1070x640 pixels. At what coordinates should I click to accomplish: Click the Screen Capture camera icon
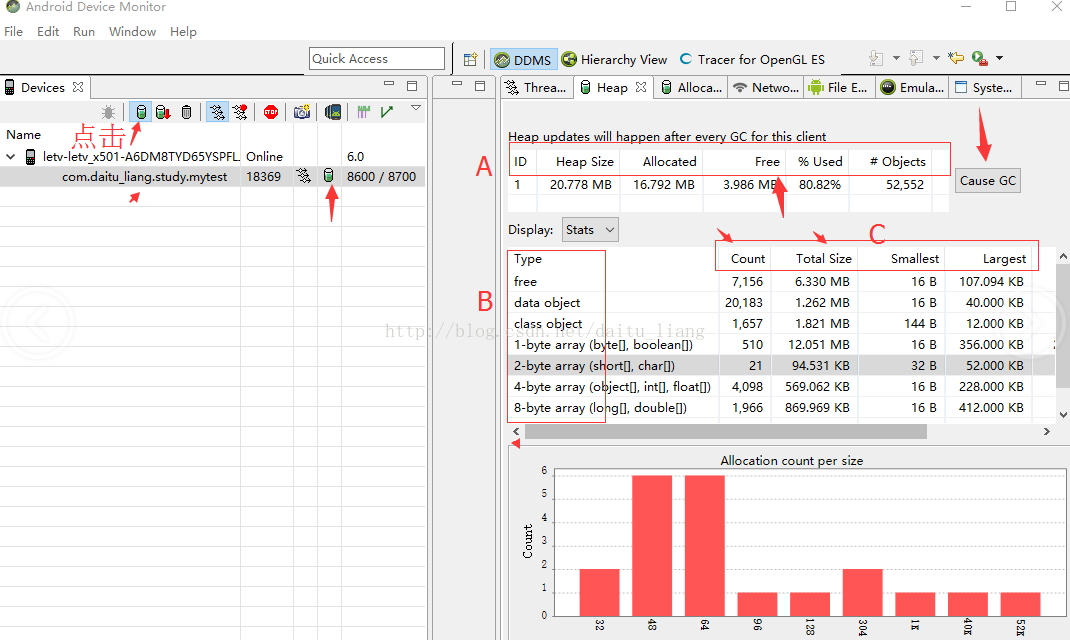302,112
